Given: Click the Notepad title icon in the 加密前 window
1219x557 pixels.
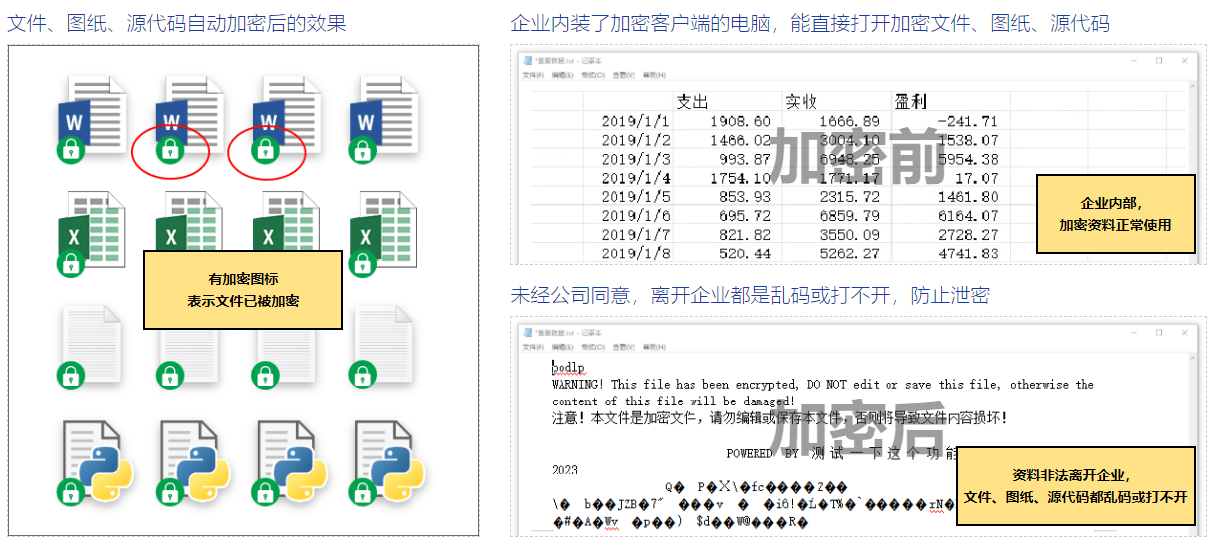Looking at the screenshot, I should point(530,60).
